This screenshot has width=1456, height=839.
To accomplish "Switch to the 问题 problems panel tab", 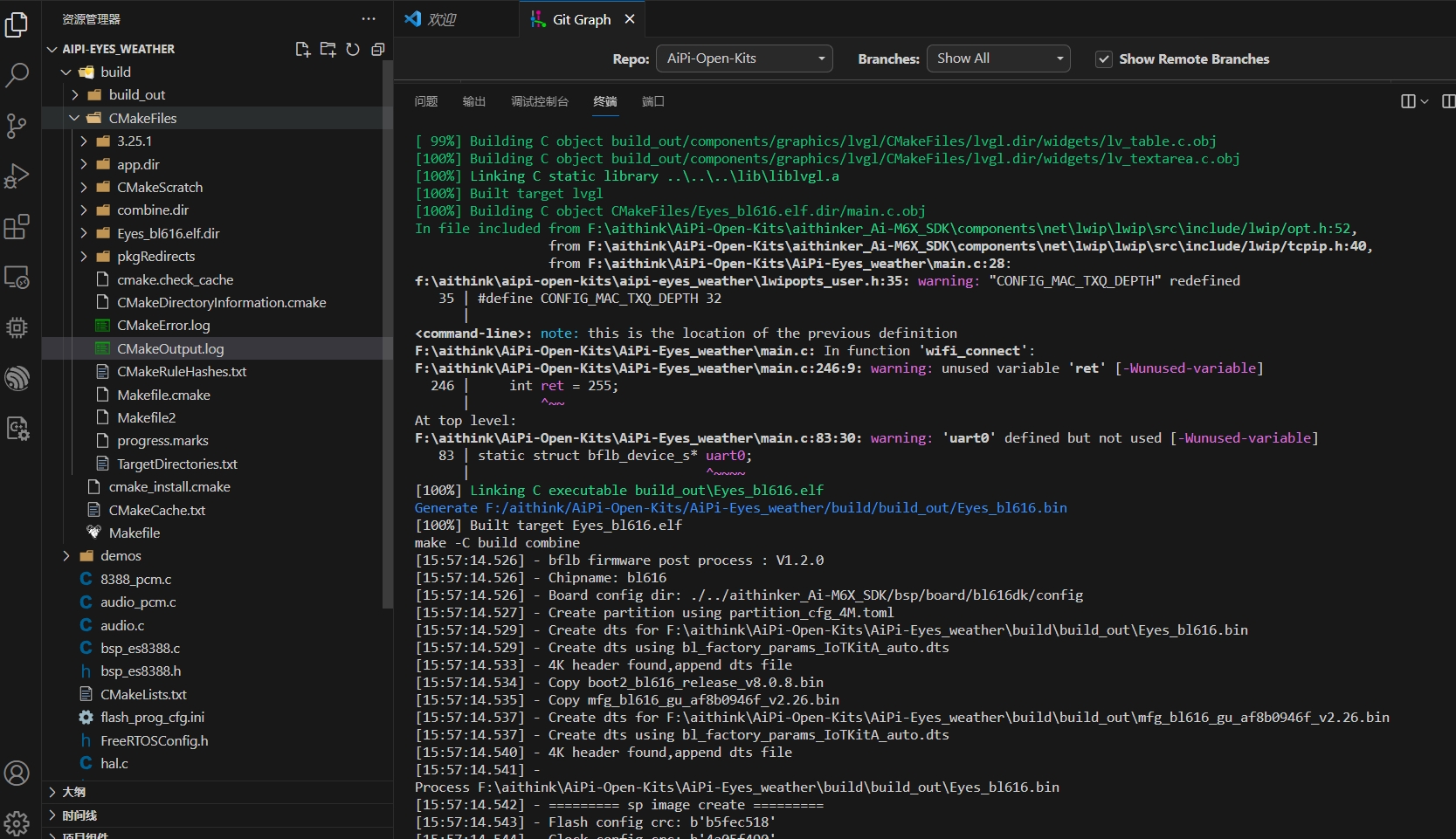I will [426, 101].
